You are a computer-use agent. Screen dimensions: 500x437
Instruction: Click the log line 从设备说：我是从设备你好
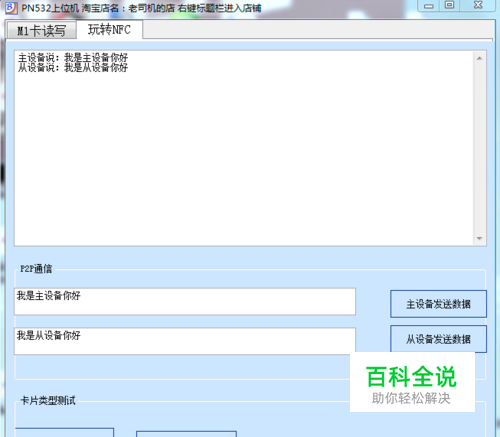click(73, 68)
